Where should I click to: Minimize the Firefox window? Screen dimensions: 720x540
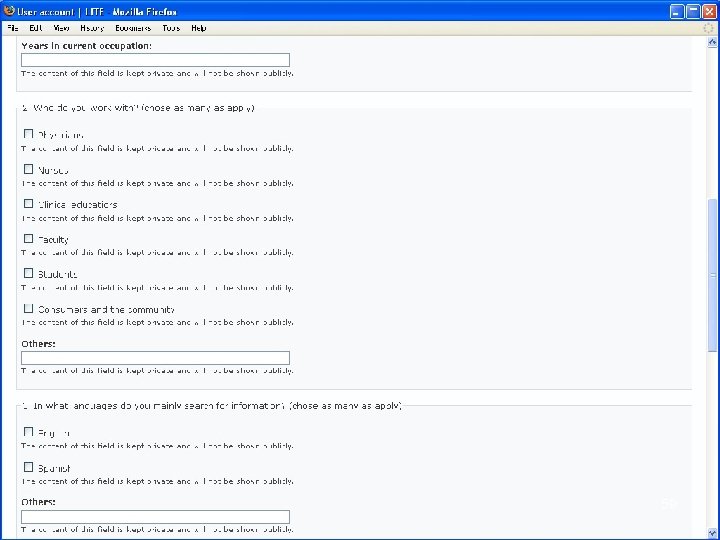677,11
